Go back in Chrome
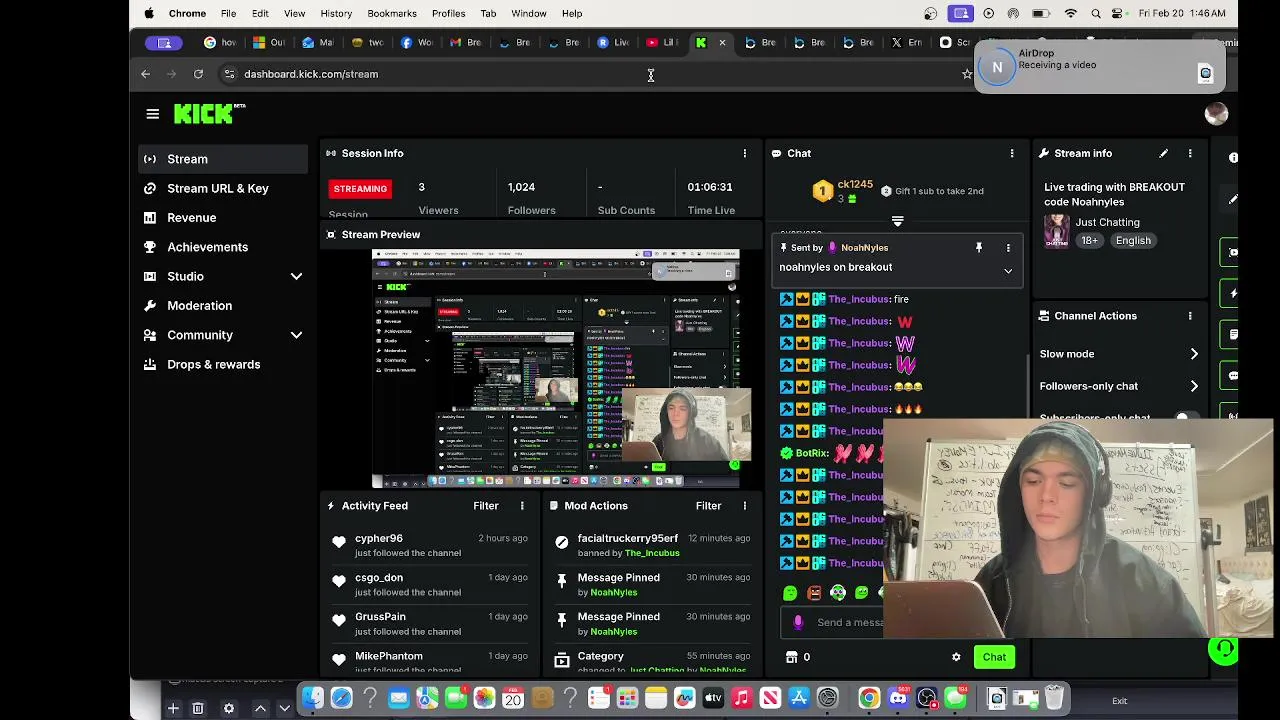This screenshot has height=720, width=1280. pos(145,74)
